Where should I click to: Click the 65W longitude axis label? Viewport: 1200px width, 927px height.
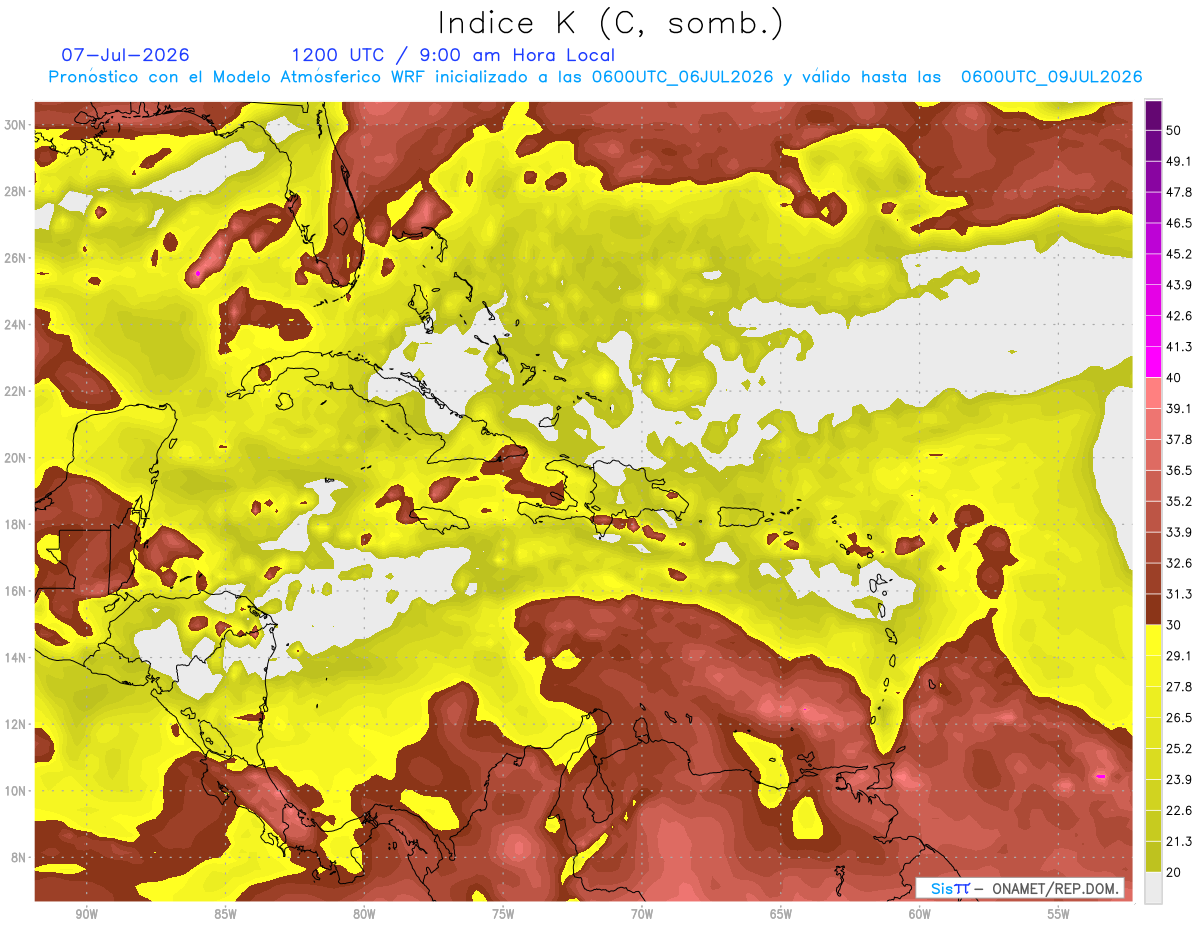[781, 914]
